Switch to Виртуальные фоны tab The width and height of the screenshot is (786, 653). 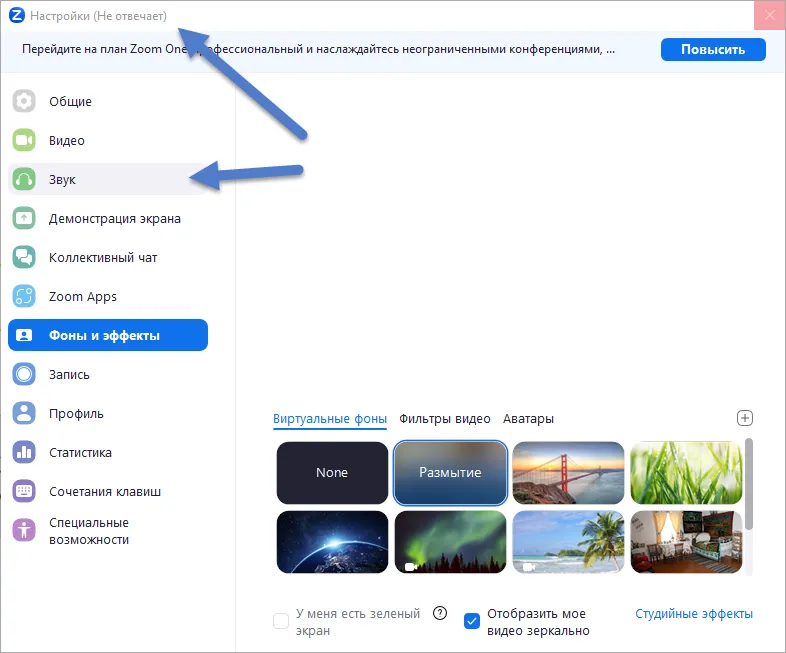point(330,419)
